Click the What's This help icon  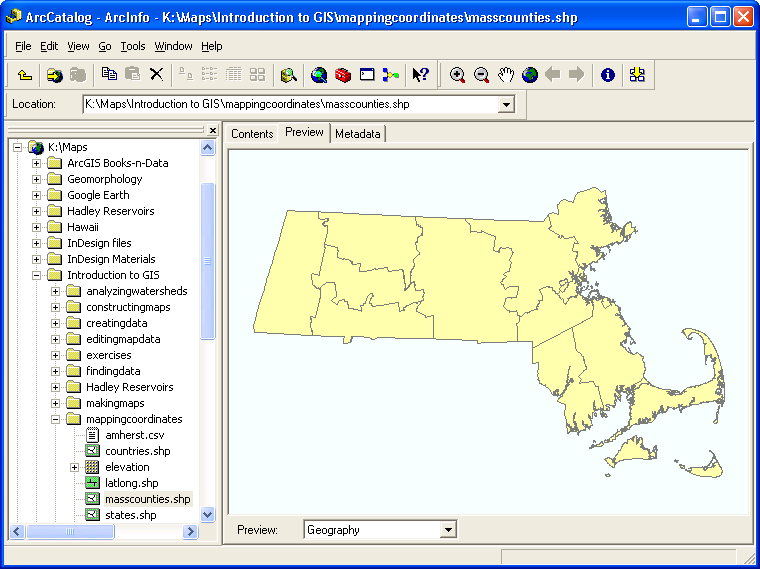point(420,75)
